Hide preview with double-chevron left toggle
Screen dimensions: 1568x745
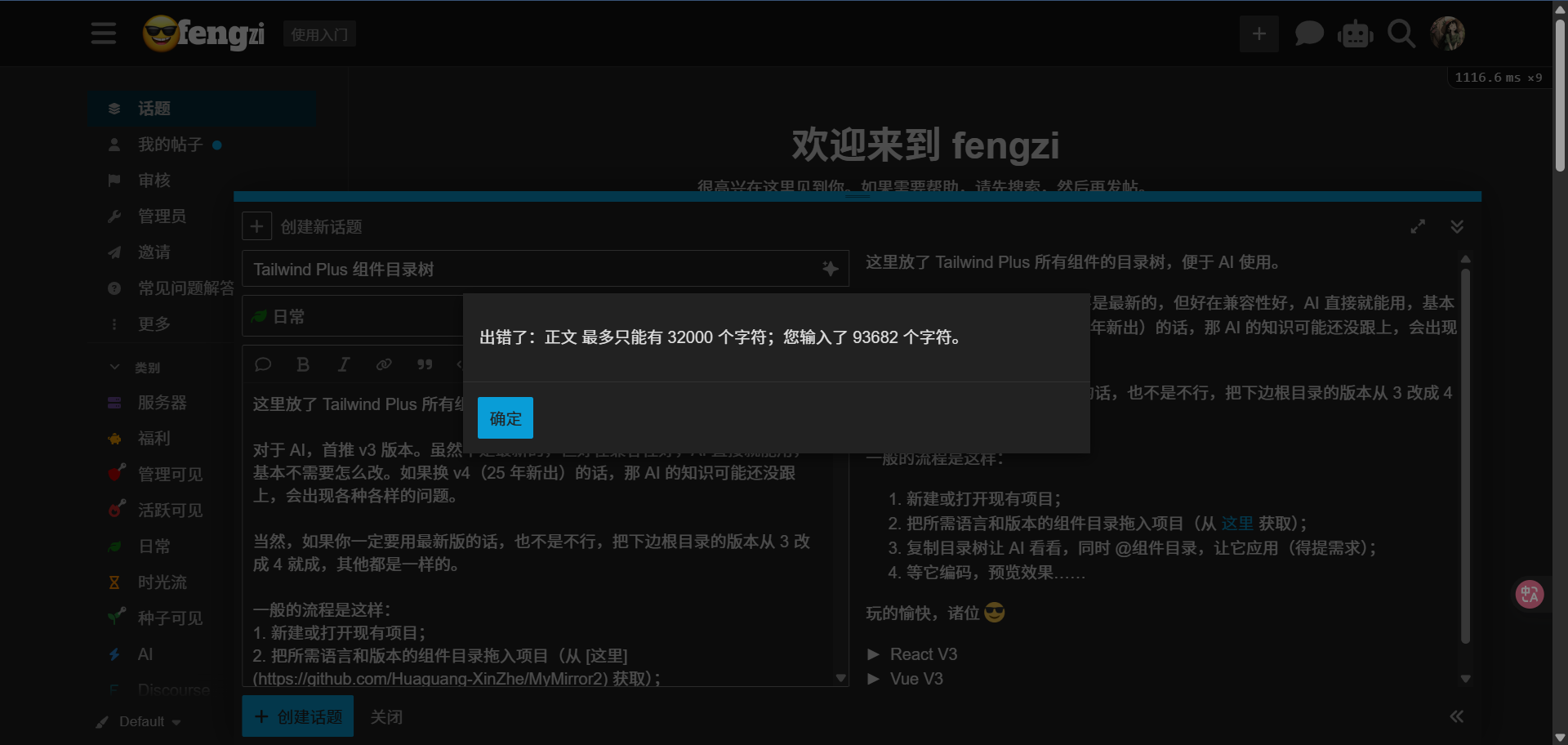1457,716
